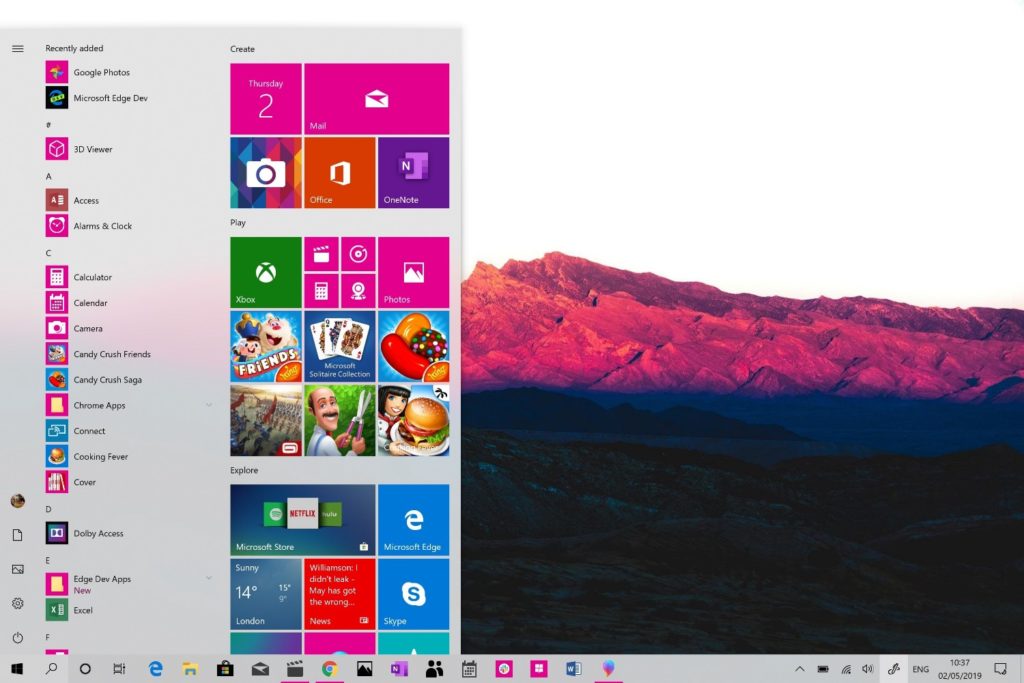
Task: Open the Microsoft Store tile
Action: coord(302,520)
